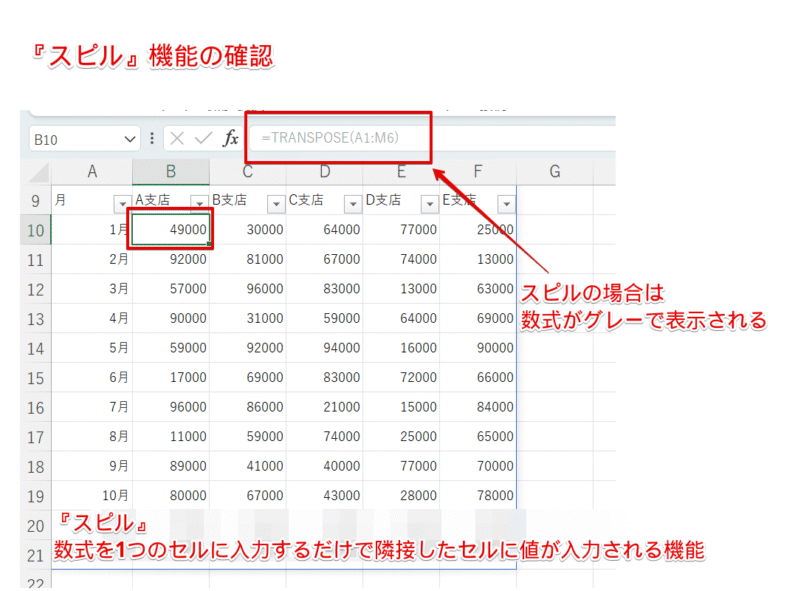Click cell with value 66000

[x=478, y=377]
